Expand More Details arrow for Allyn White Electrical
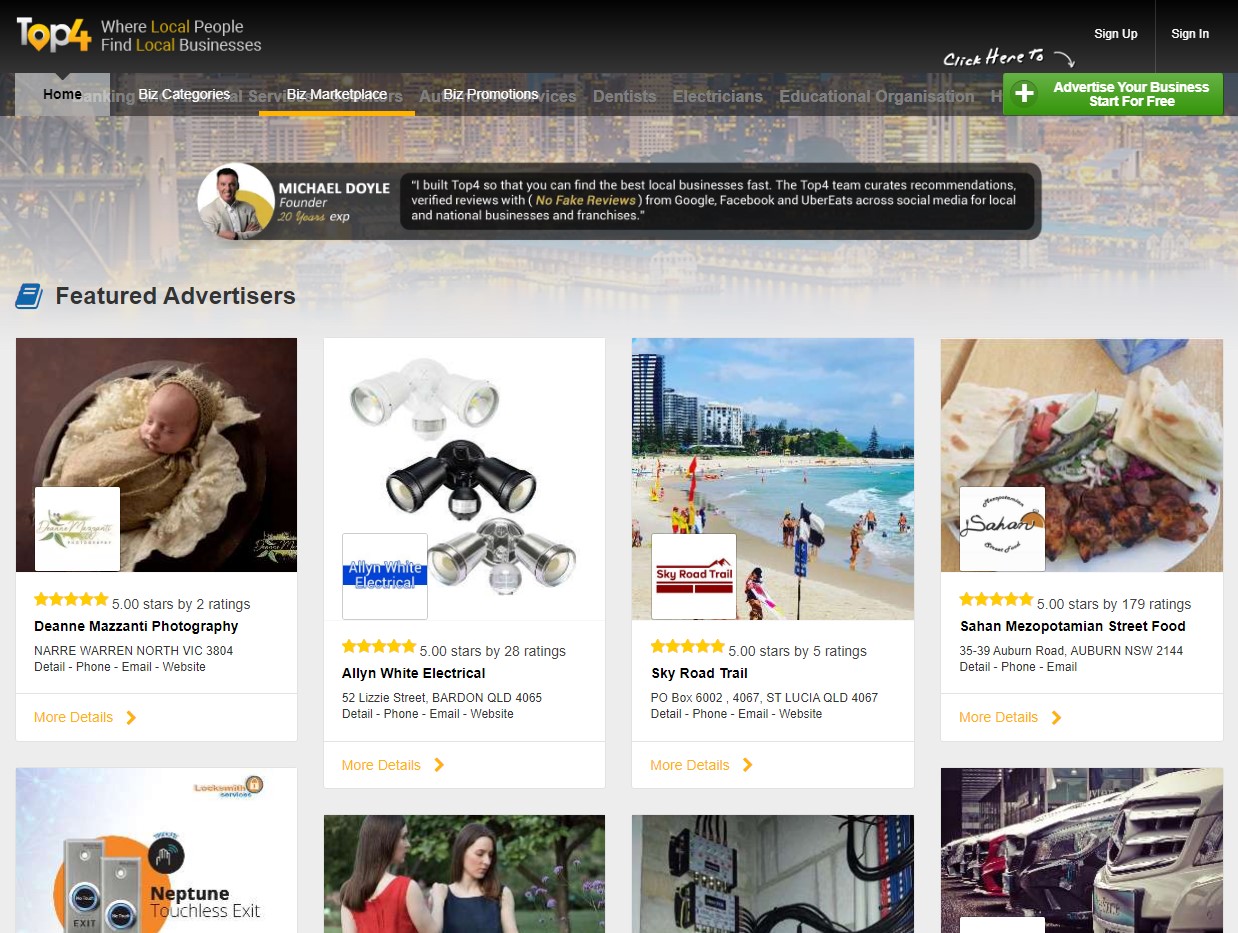This screenshot has width=1238, height=933. pyautogui.click(x=439, y=765)
